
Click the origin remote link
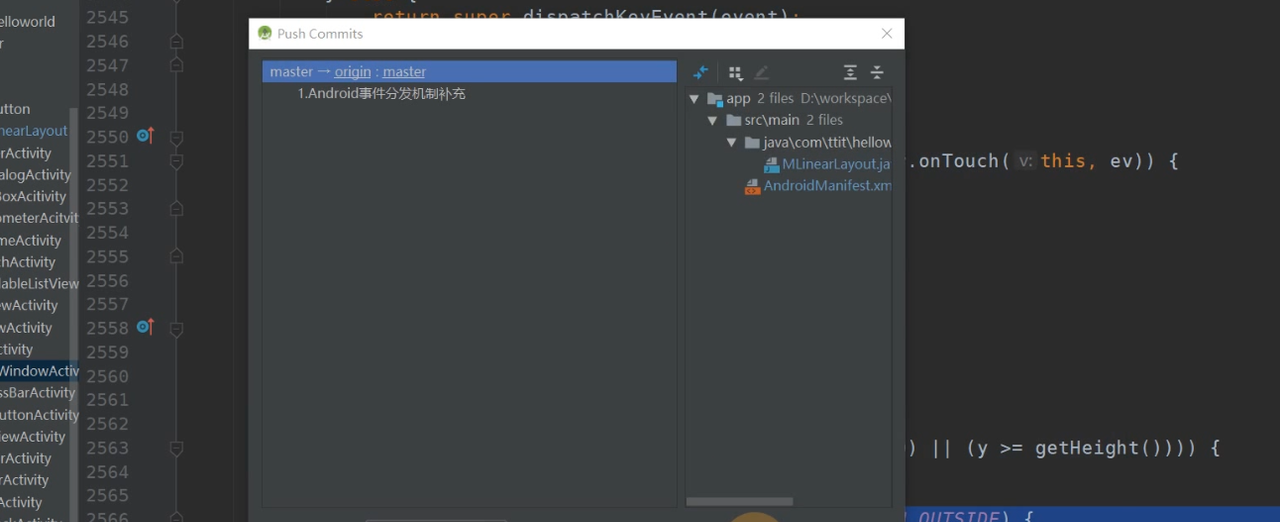pos(353,72)
